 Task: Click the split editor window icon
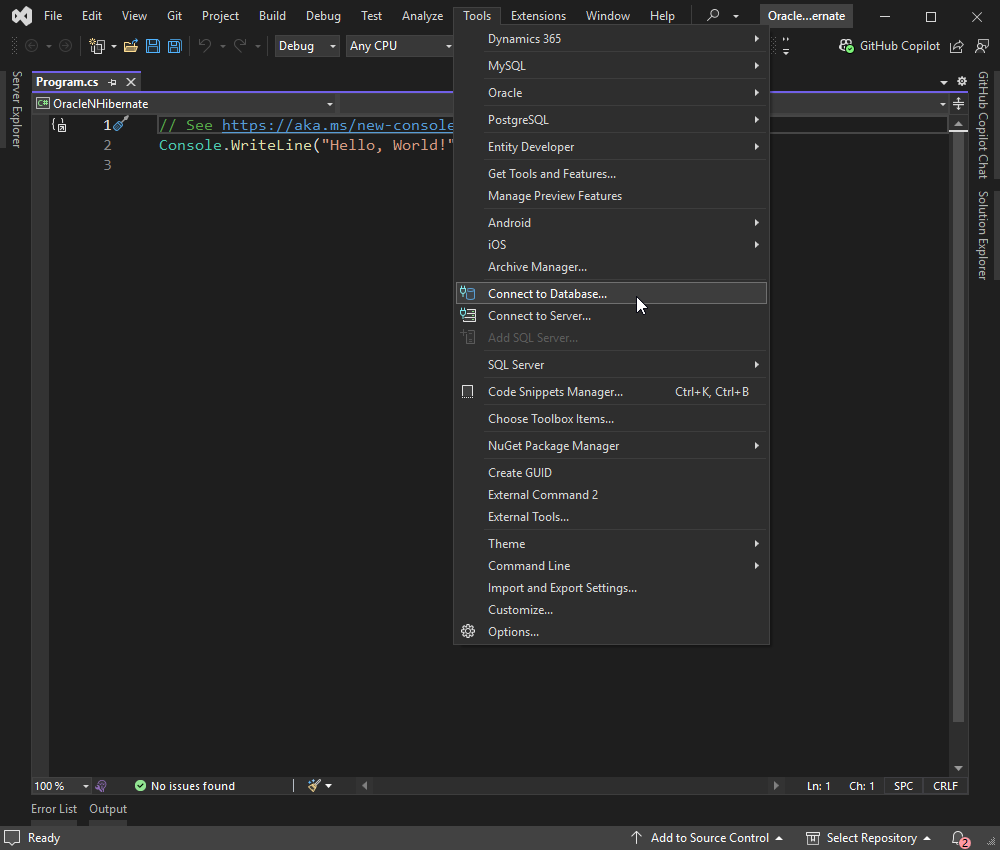point(959,104)
